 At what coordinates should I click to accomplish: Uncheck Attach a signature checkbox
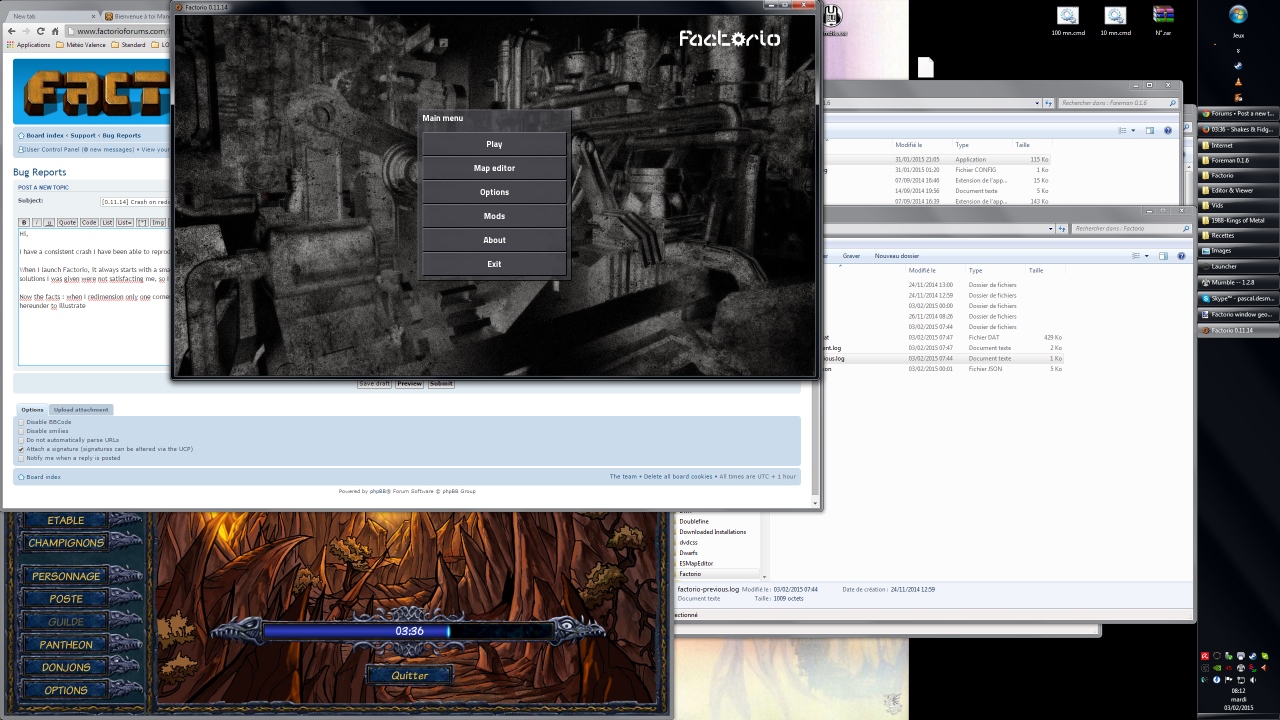(21, 449)
